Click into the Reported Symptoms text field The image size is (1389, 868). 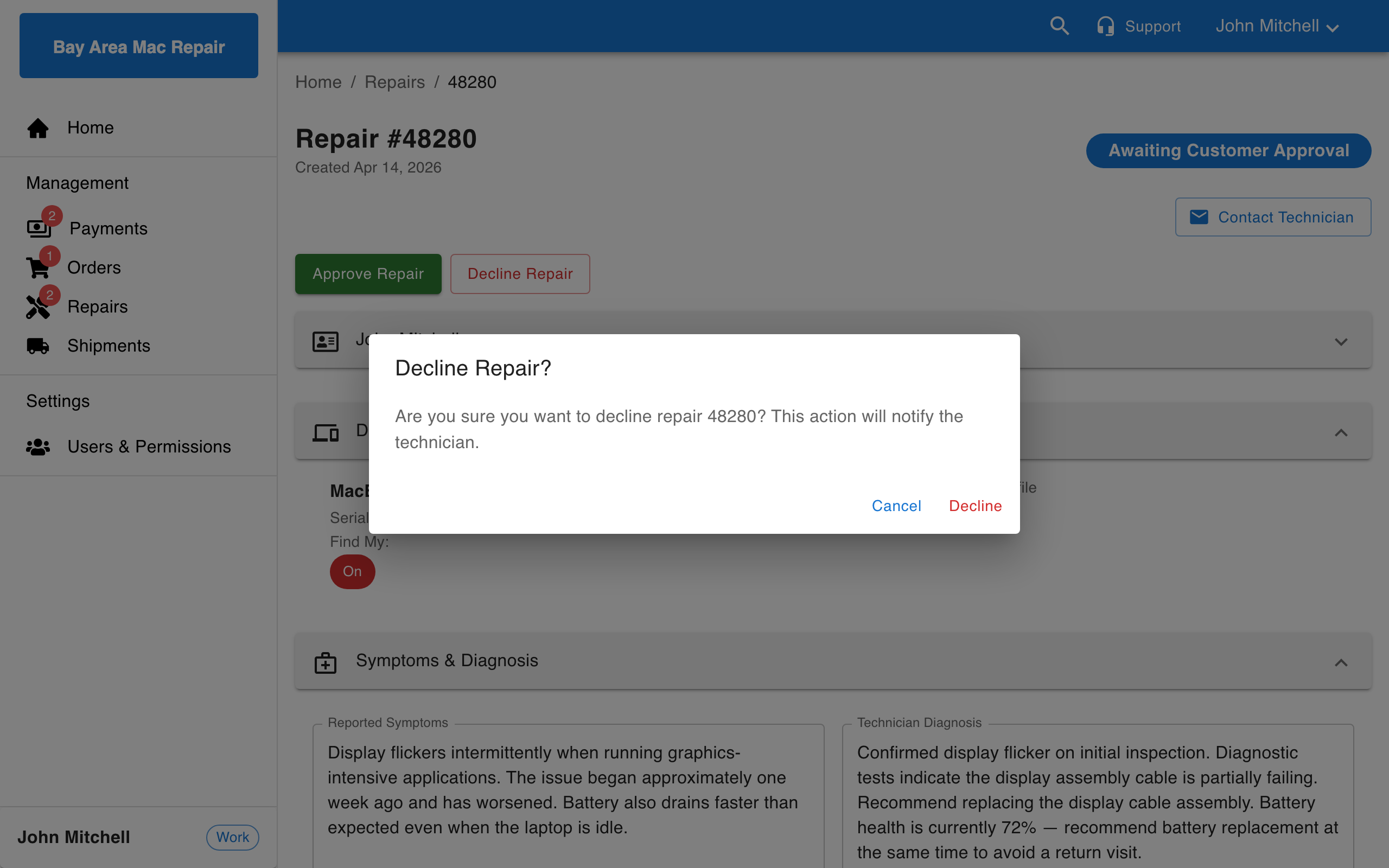[568, 795]
